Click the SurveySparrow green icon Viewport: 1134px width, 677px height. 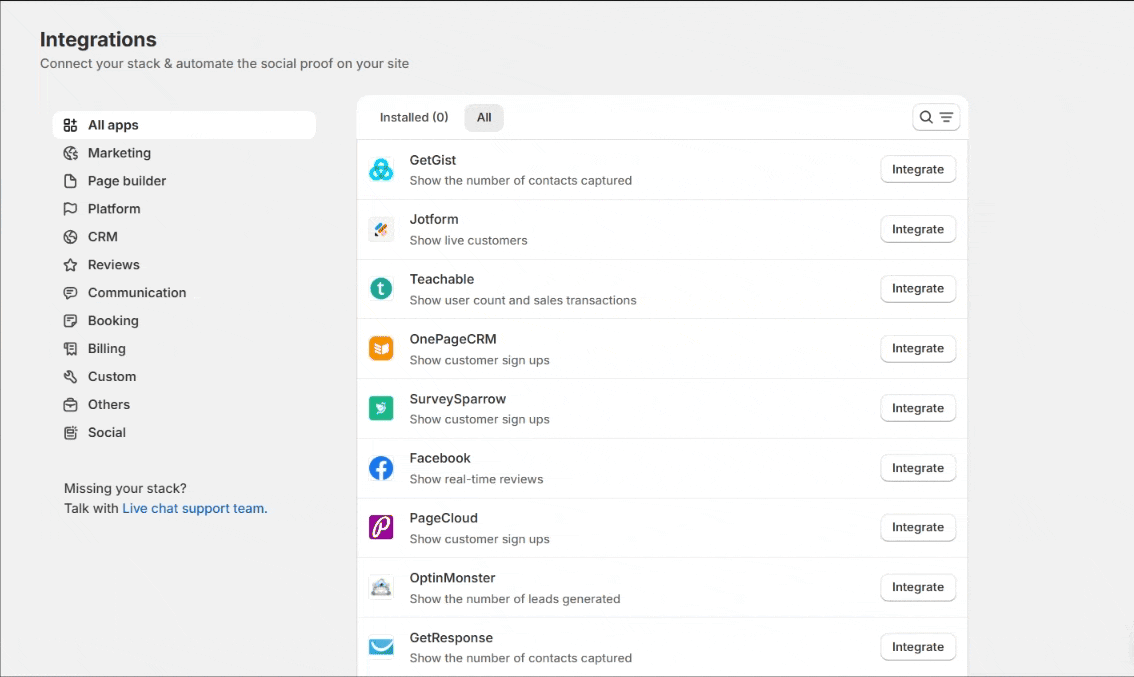[381, 408]
